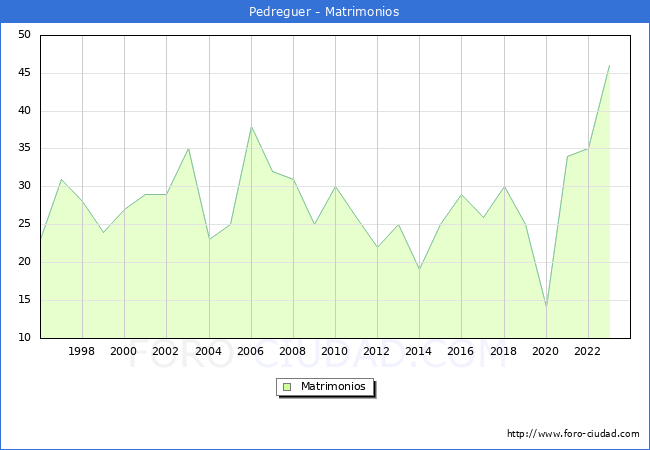The image size is (650, 450).
Task: Select the 2022 x-axis label
Action: (587, 351)
